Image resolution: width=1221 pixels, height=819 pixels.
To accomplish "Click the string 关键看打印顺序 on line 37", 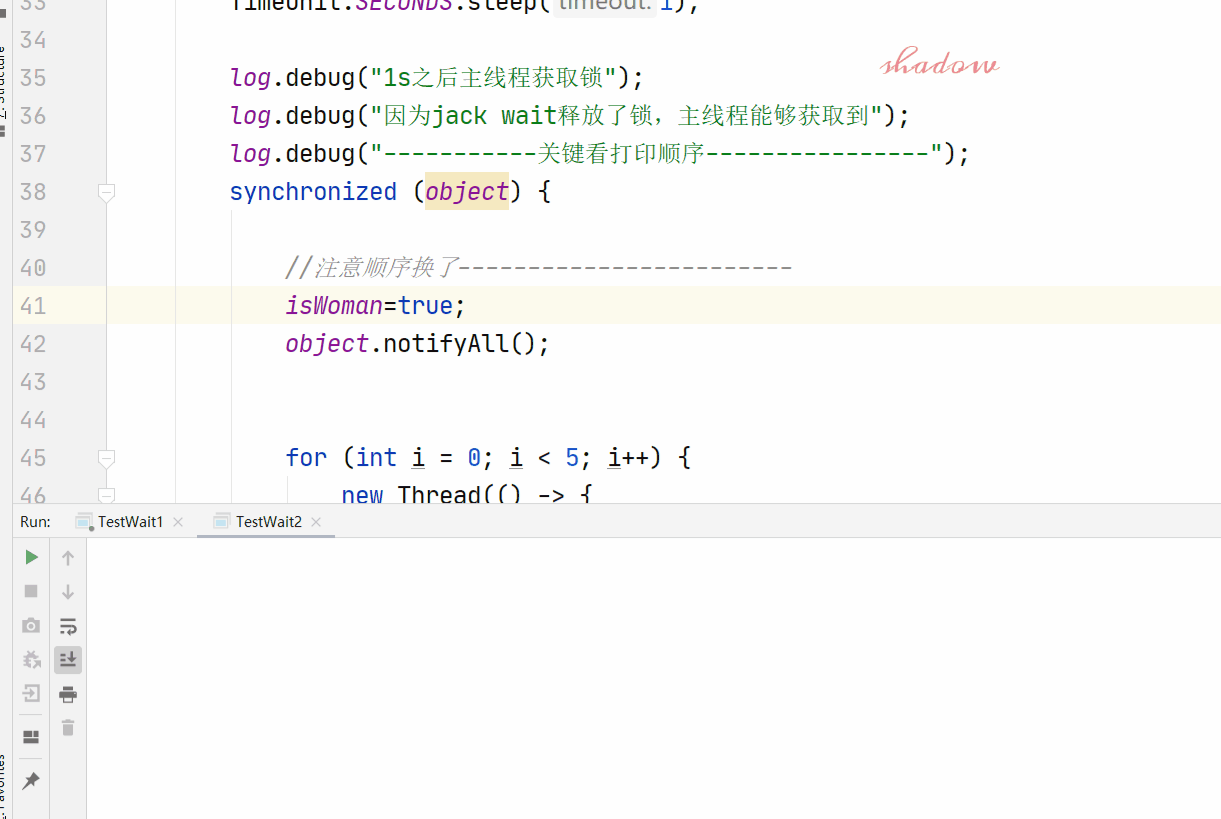I will (622, 153).
